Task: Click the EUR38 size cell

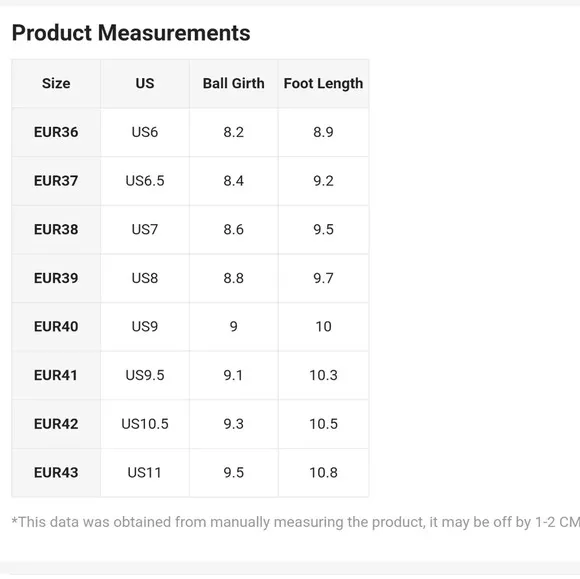Action: 56,229
